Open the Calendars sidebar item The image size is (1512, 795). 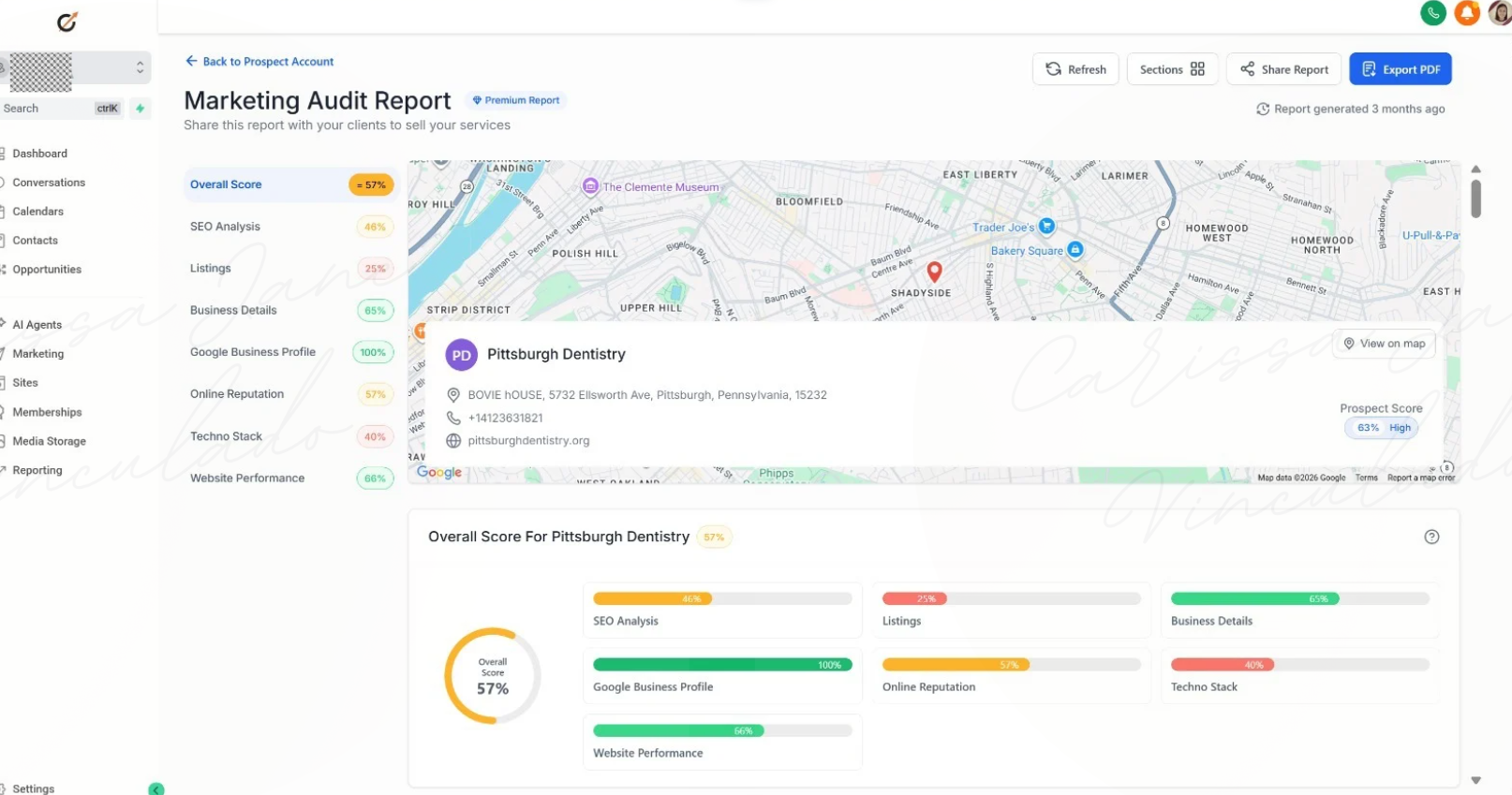click(37, 212)
